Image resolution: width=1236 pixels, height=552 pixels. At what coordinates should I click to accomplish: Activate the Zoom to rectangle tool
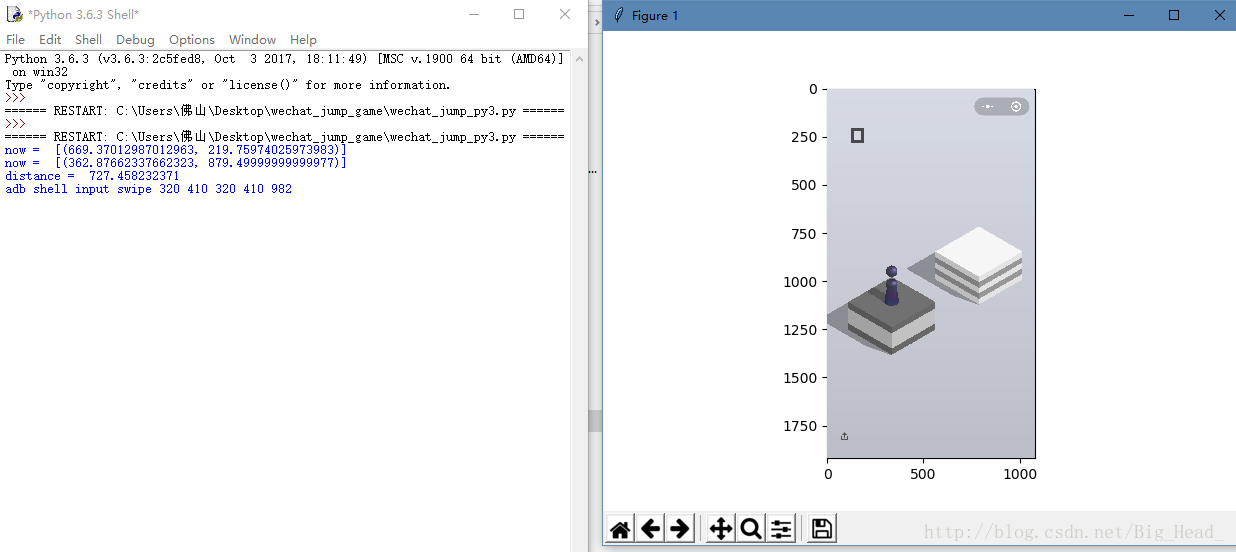(751, 529)
